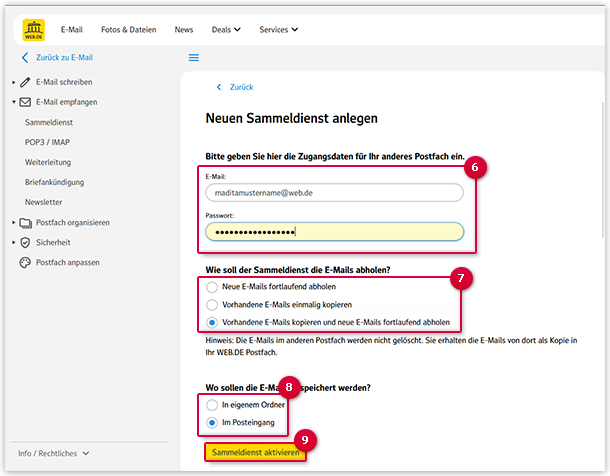Click the folder icon for Postfach organisieren

26,223
